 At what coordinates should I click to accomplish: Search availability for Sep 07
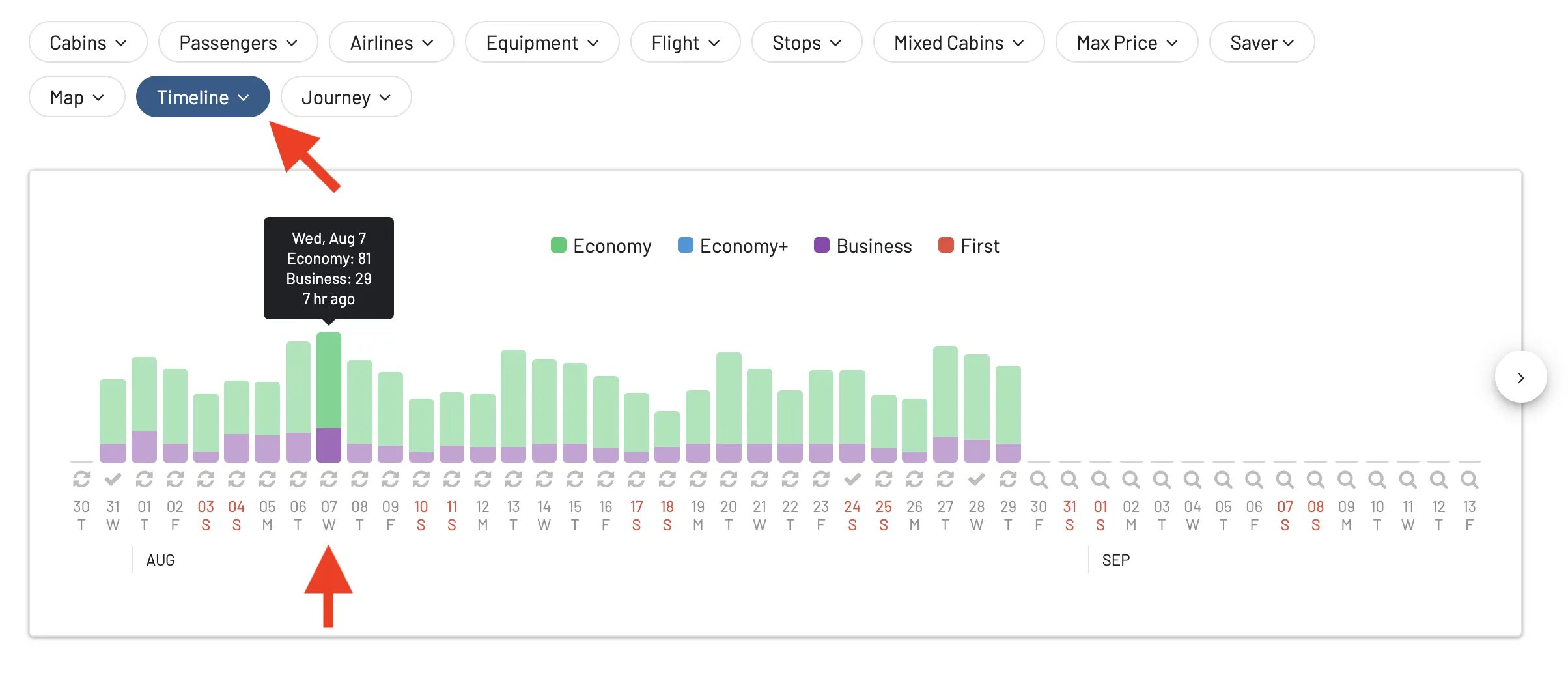pyautogui.click(x=1285, y=480)
